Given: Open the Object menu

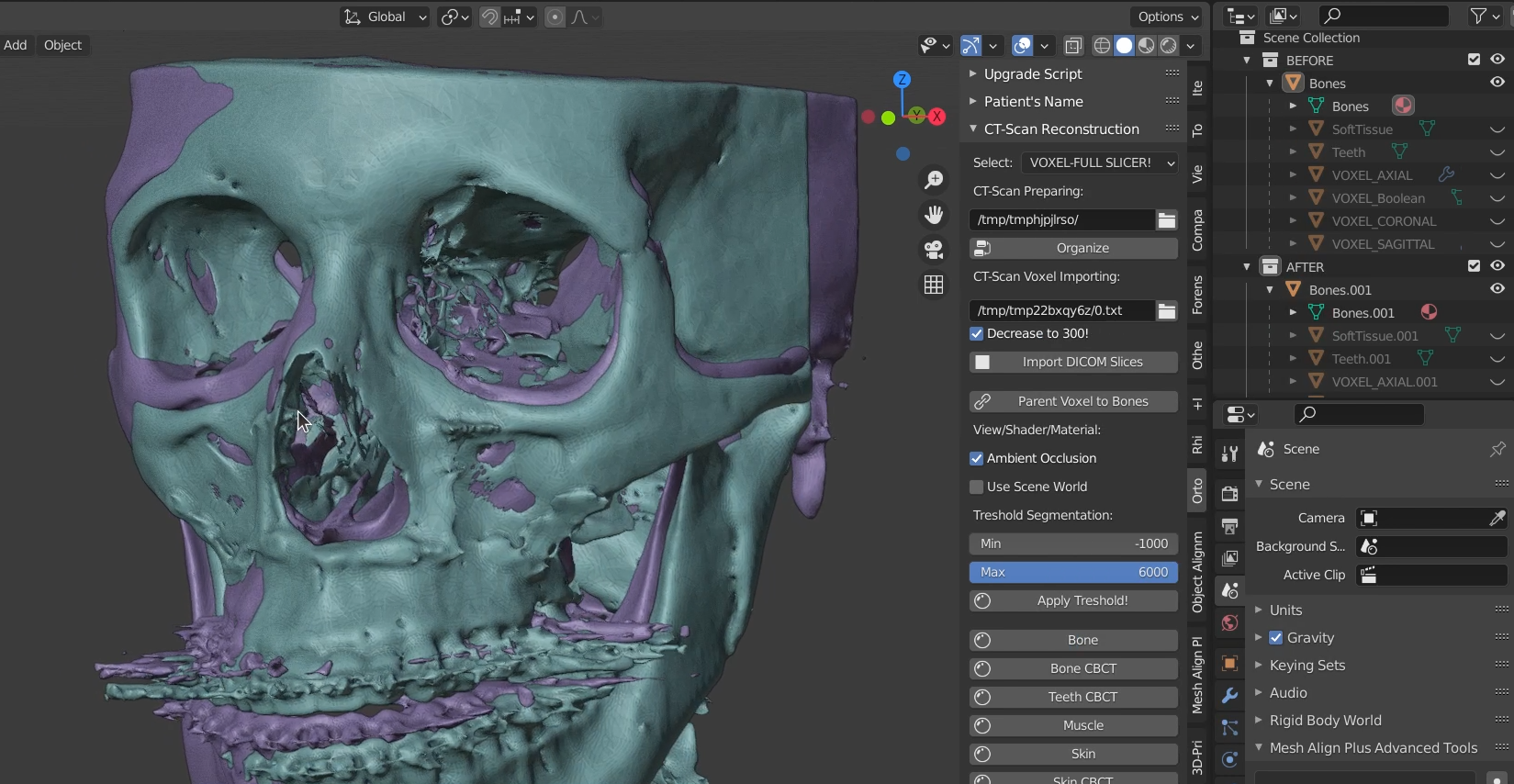Looking at the screenshot, I should (x=62, y=45).
